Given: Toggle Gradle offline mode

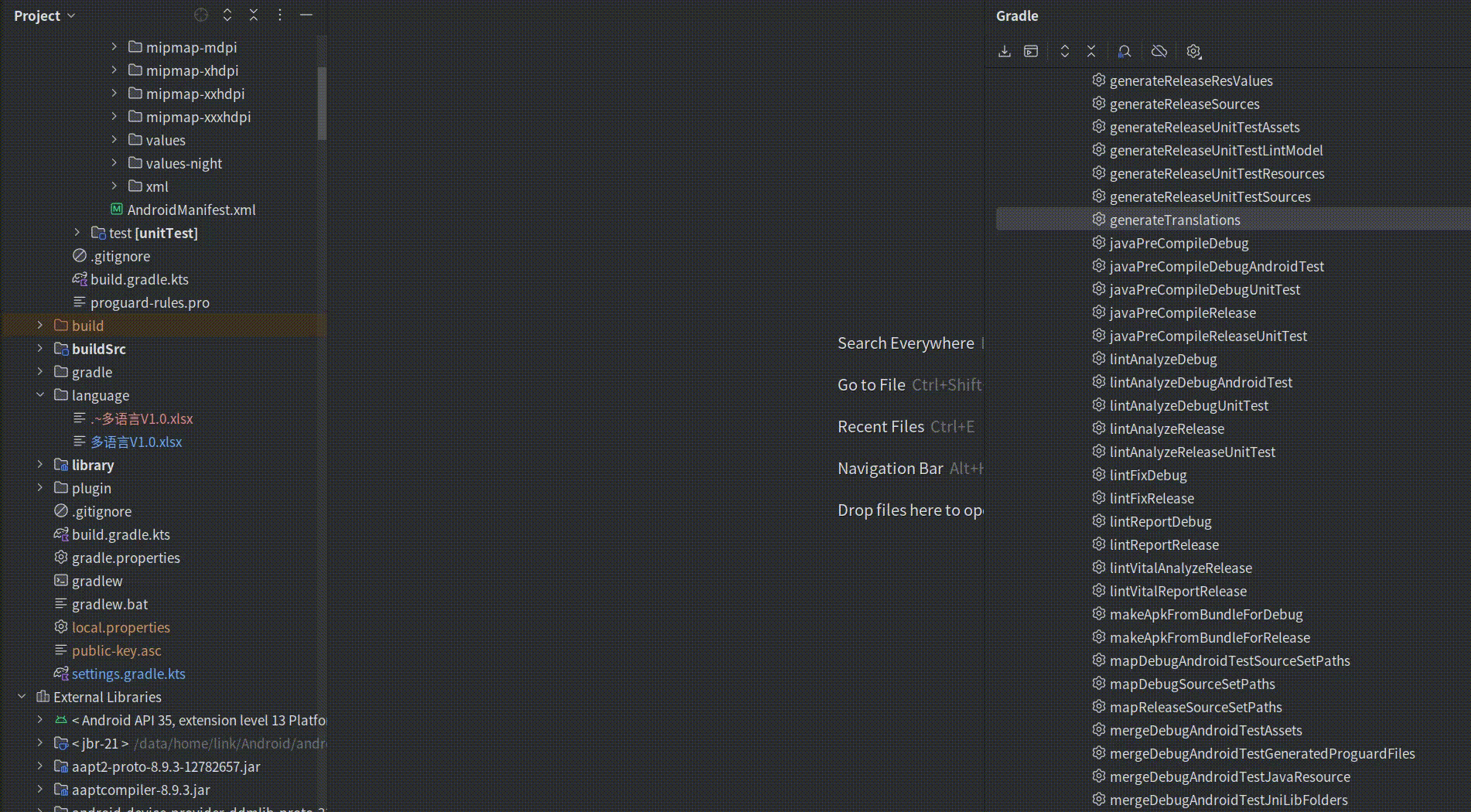Looking at the screenshot, I should coord(1159,51).
